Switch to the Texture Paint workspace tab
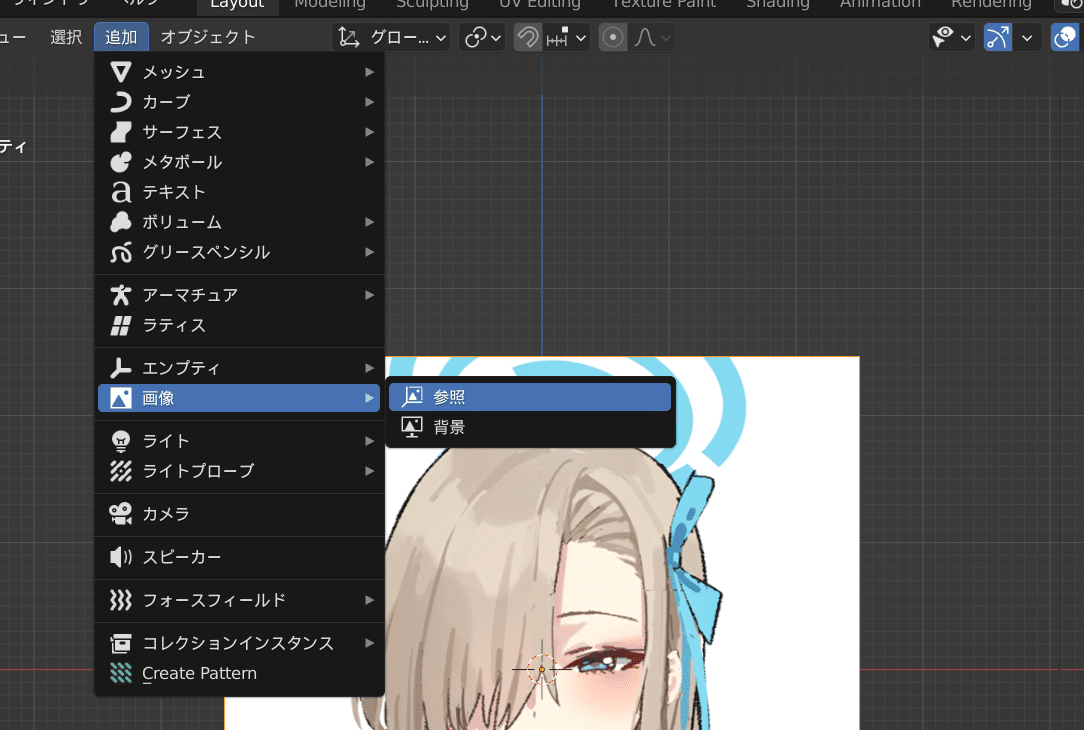 [664, 5]
